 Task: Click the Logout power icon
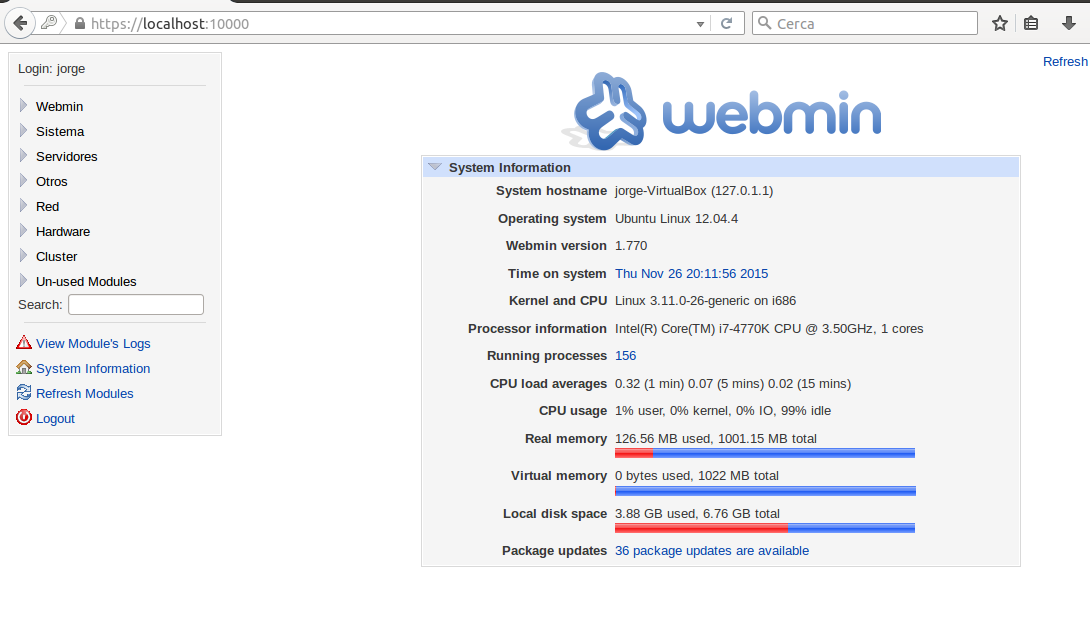23,418
